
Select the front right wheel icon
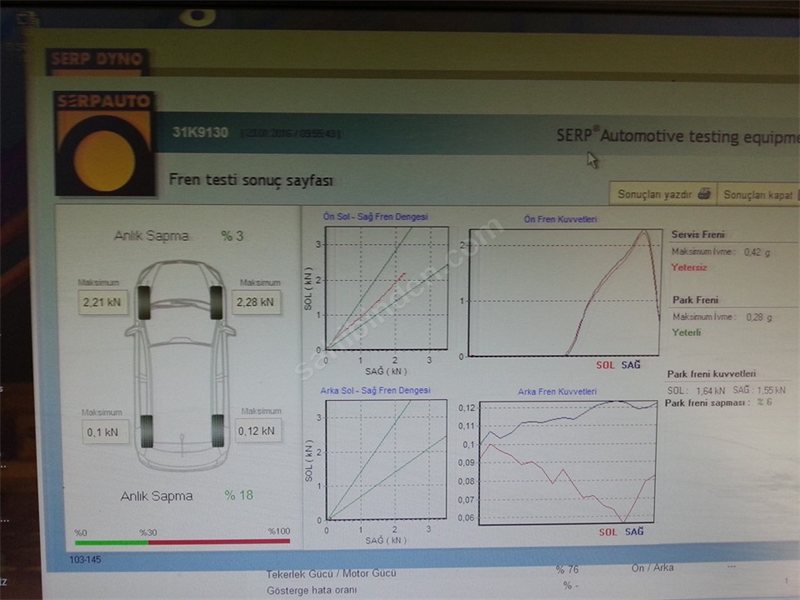216,299
